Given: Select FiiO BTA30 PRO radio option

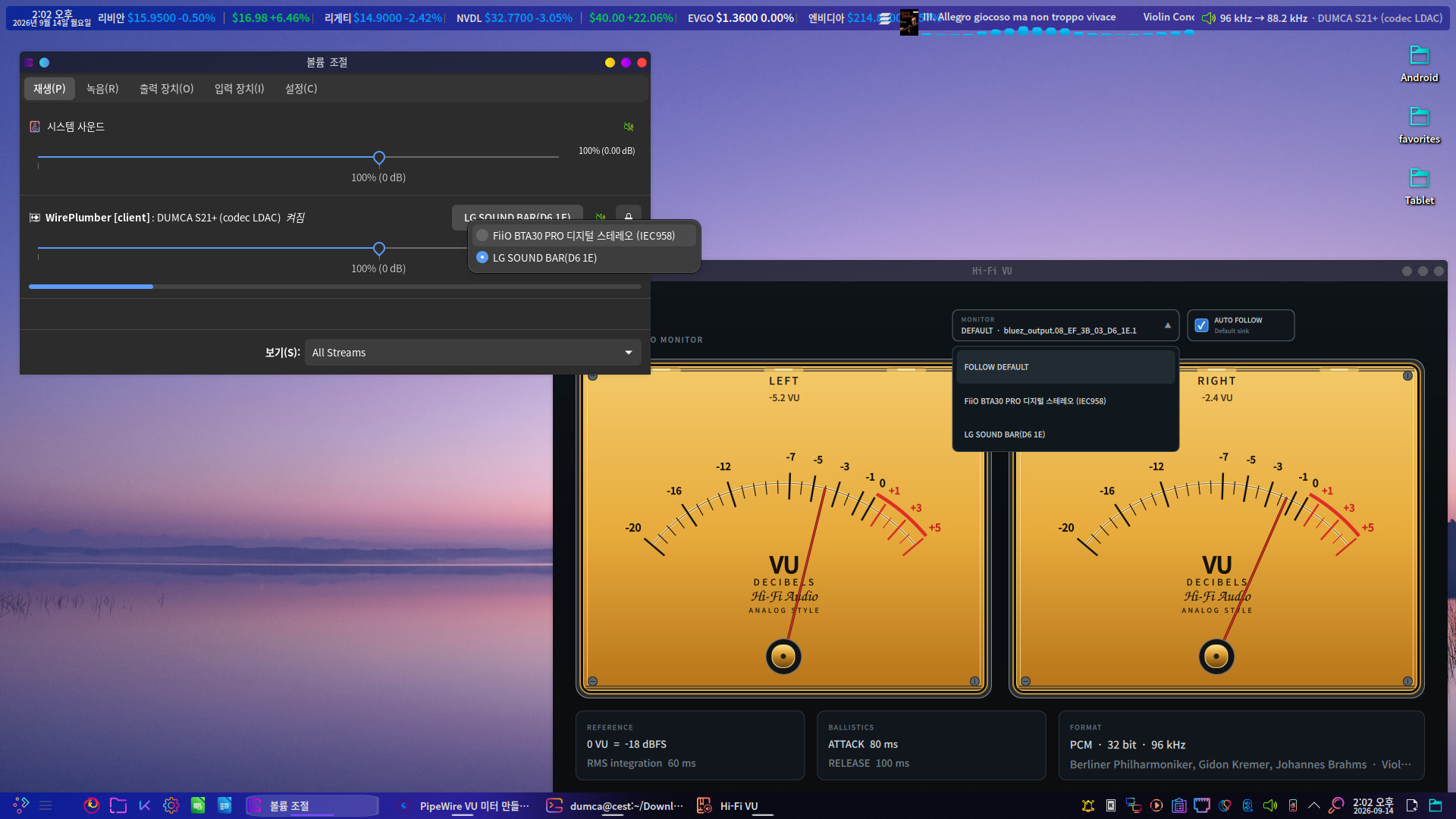Looking at the screenshot, I should pyautogui.click(x=584, y=236).
